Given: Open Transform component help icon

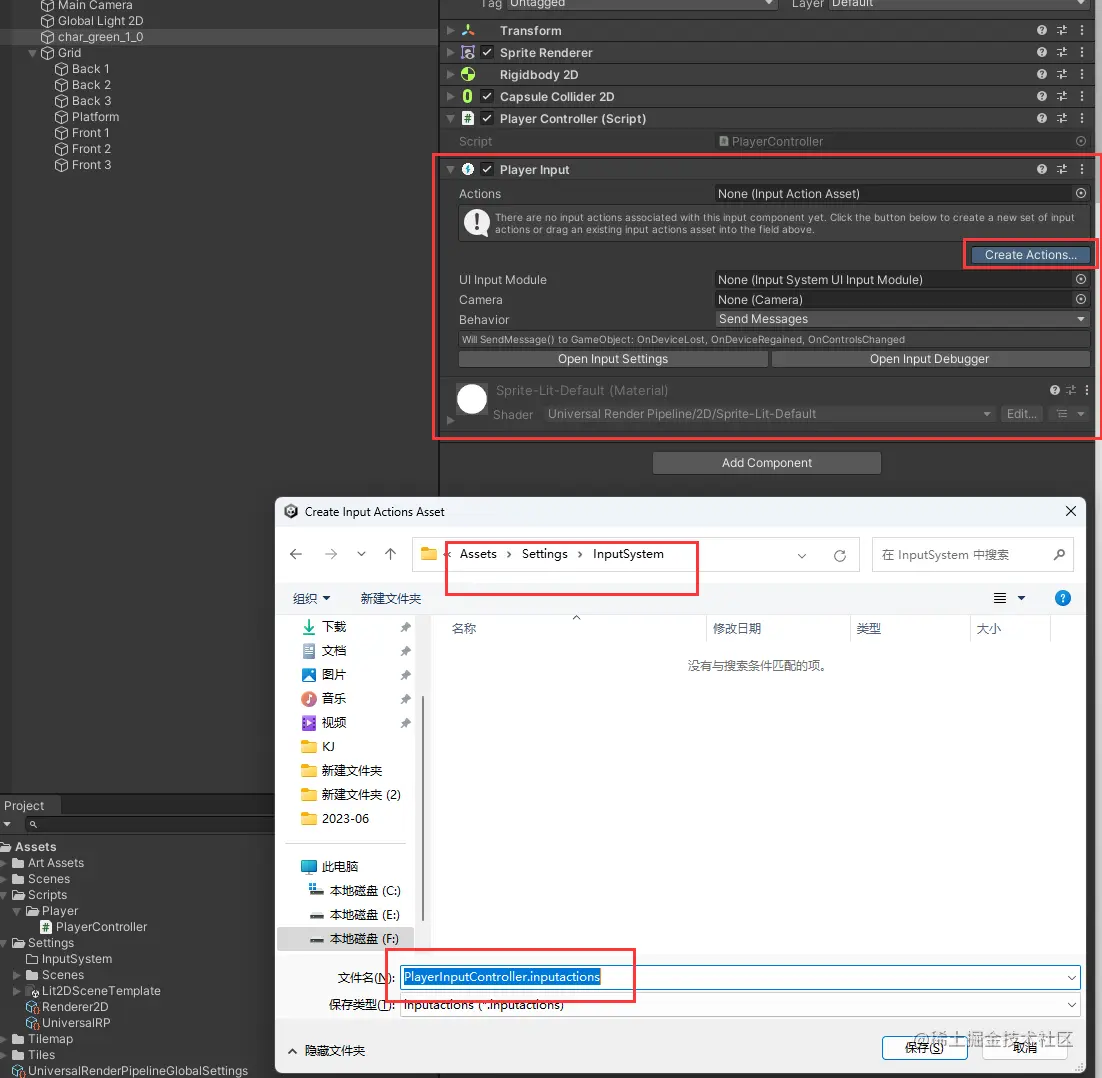Looking at the screenshot, I should click(1042, 30).
